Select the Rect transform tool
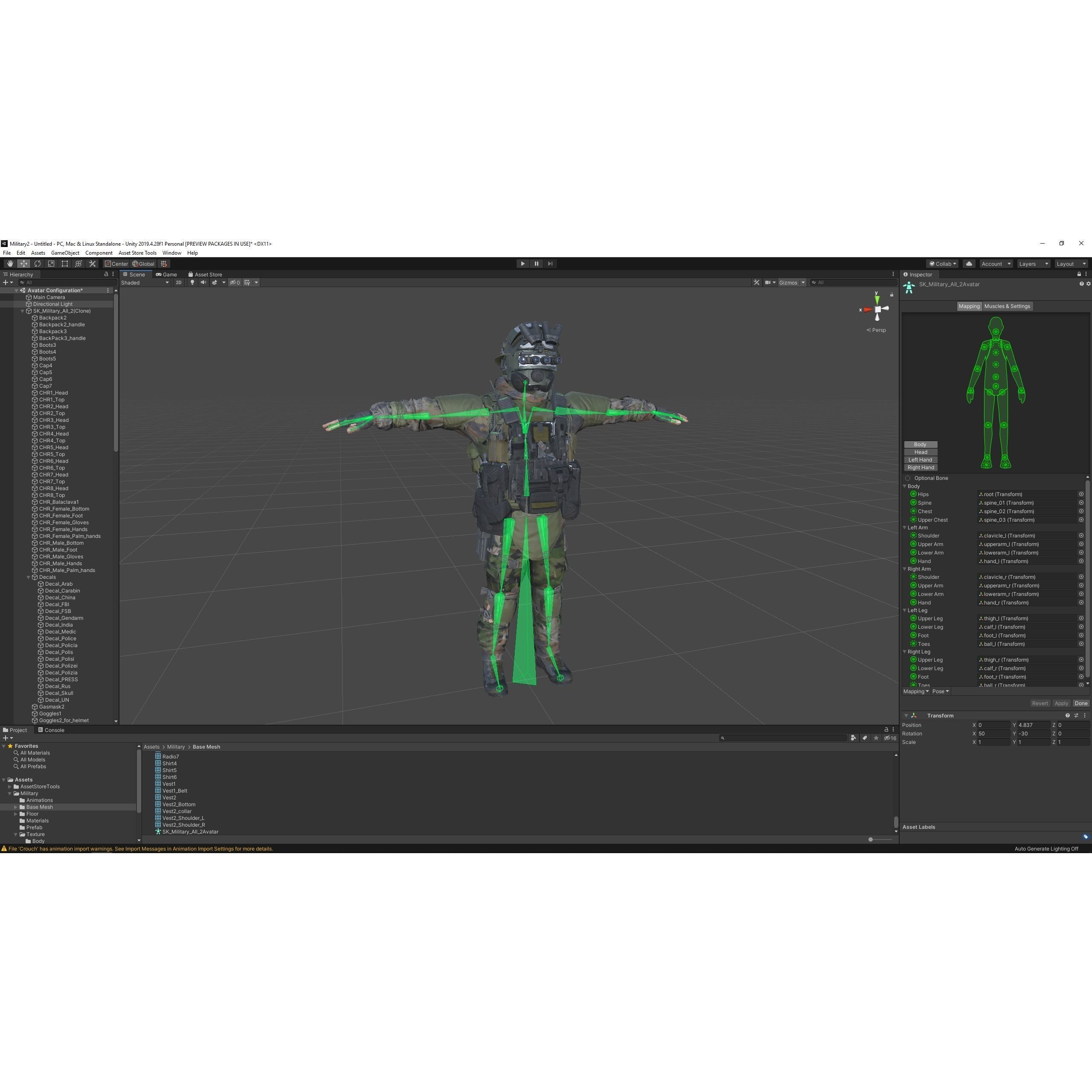Viewport: 1092px width, 1092px height. 64,263
